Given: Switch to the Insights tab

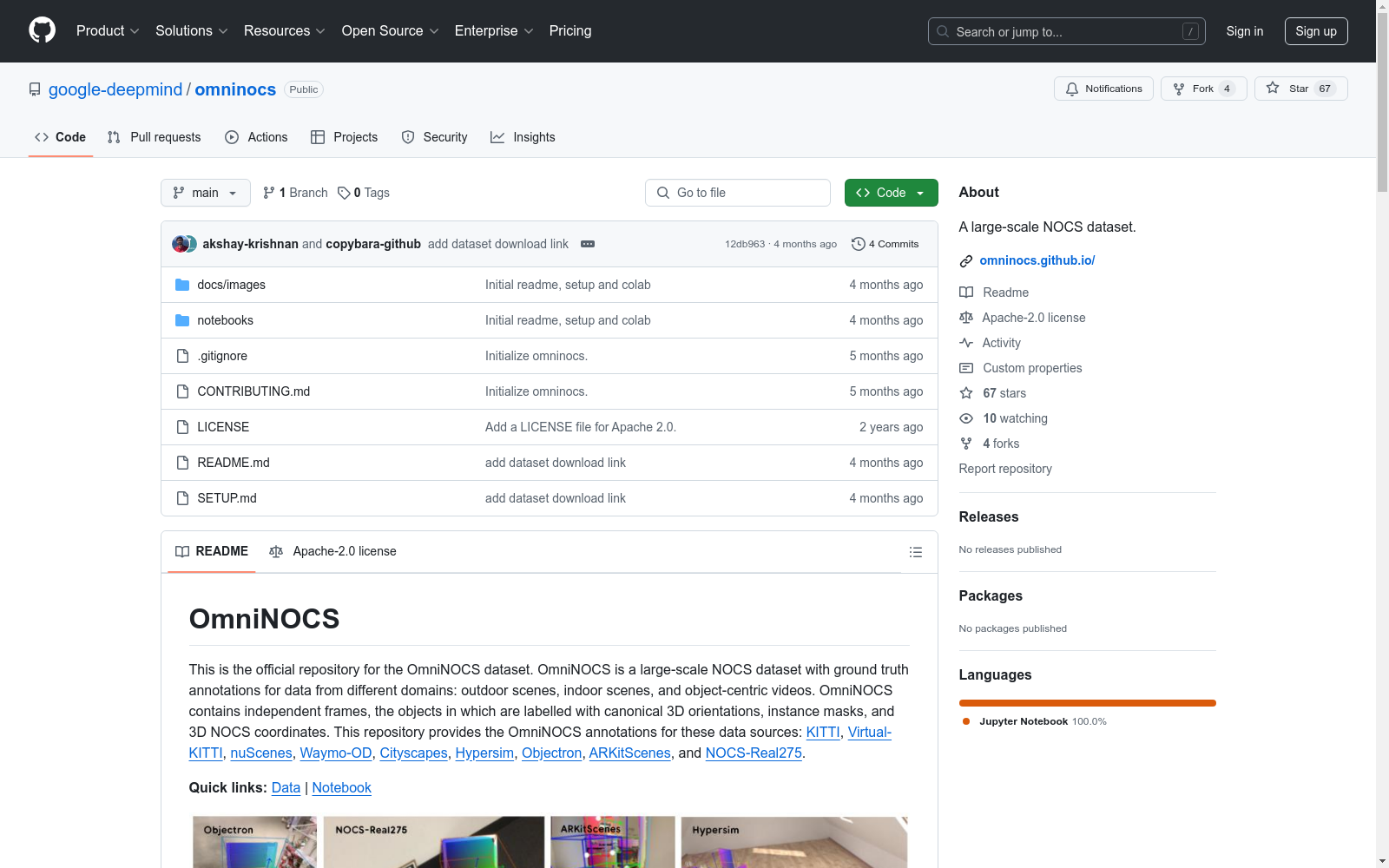Looking at the screenshot, I should coord(523,137).
